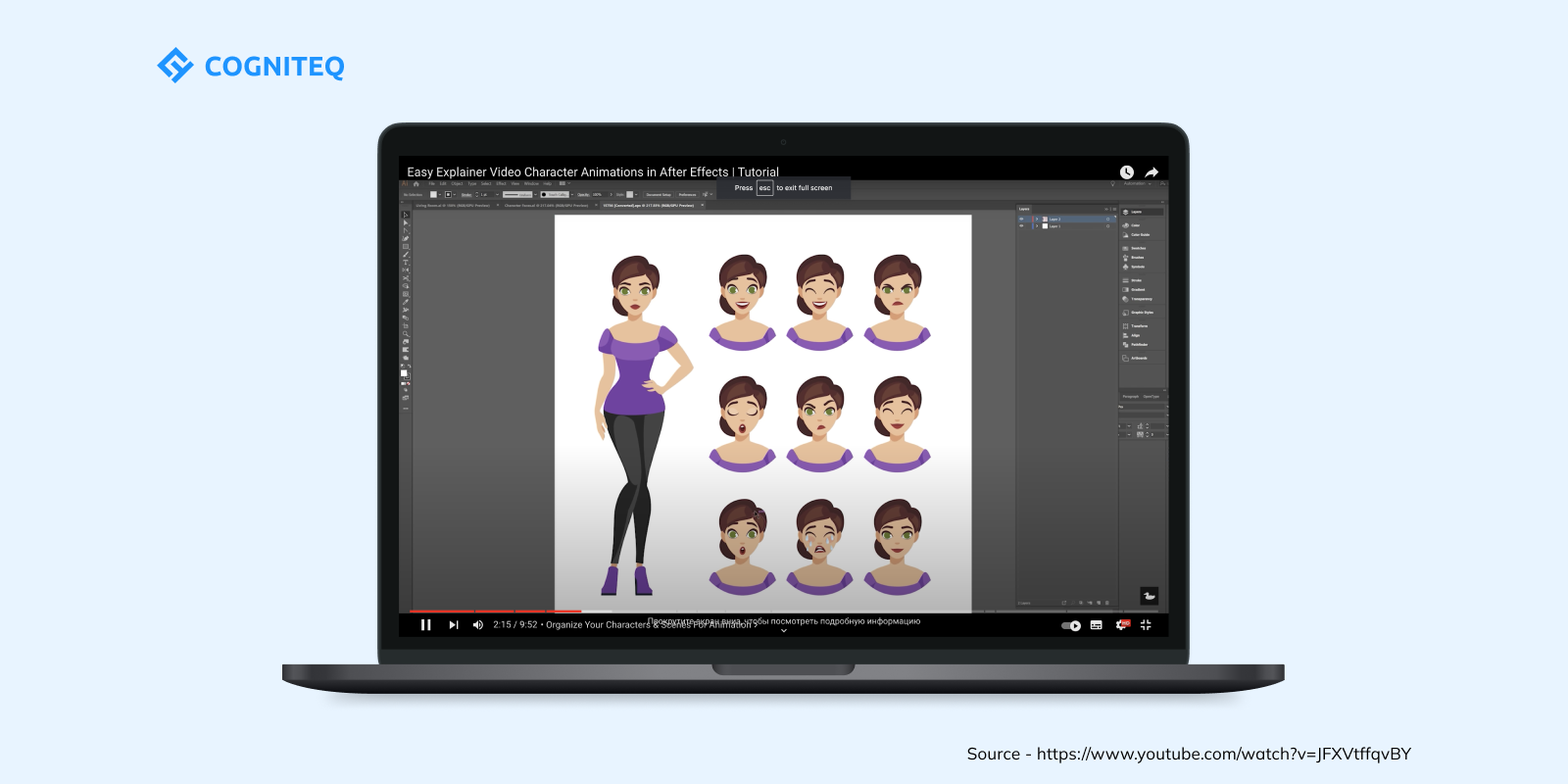Viewport: 1568px width, 784px height.
Task: Open the Transform panel
Action: [1137, 326]
